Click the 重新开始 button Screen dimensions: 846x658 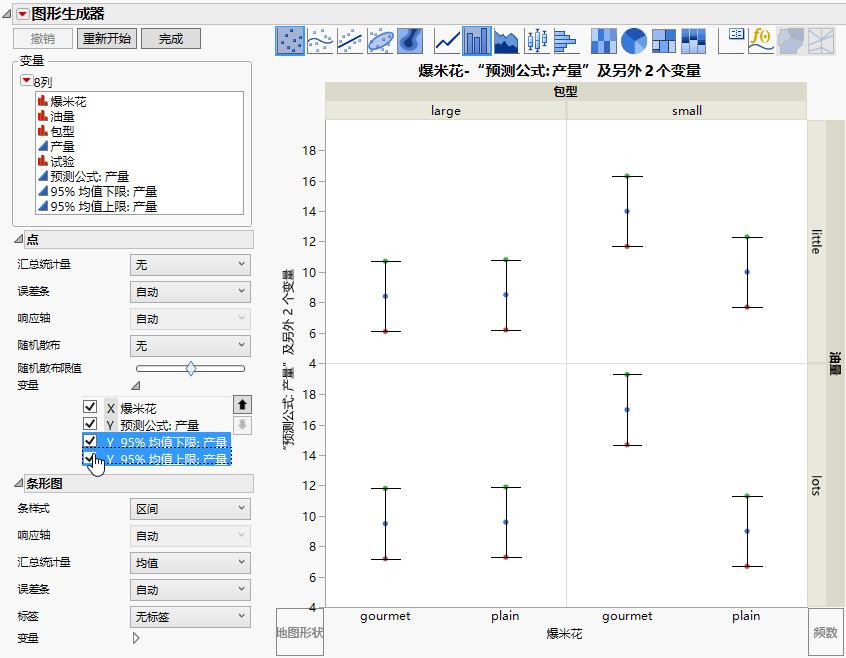(x=106, y=39)
